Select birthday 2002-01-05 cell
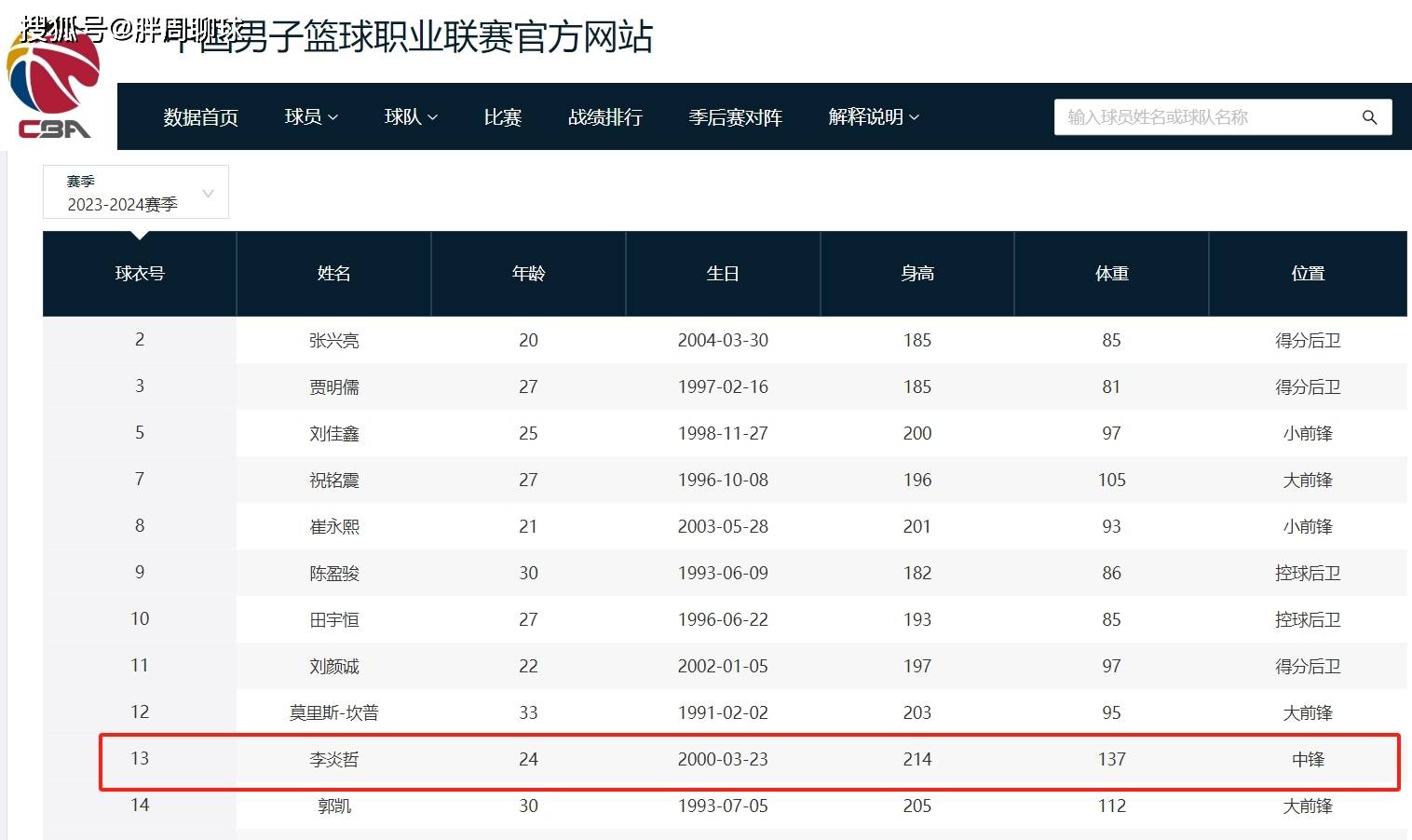 [x=723, y=667]
